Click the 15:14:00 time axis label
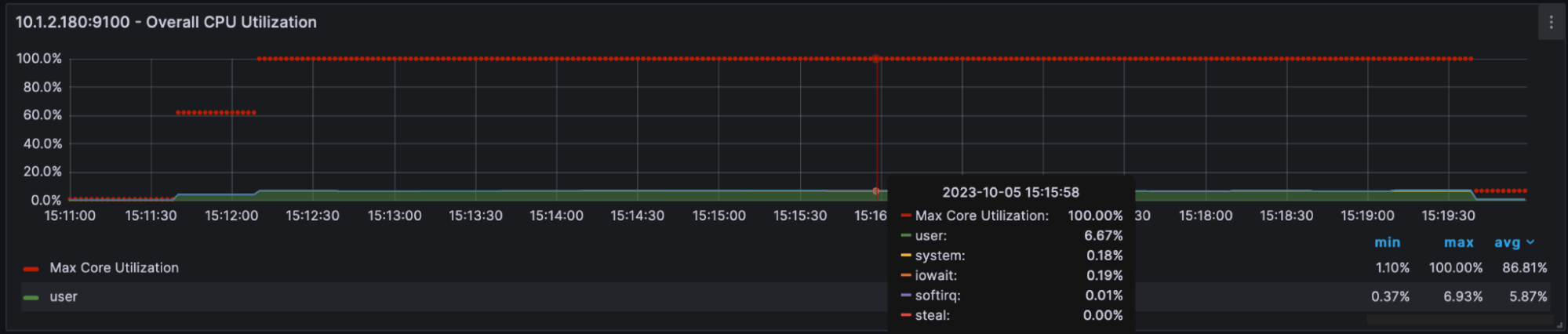1568x334 pixels. pyautogui.click(x=556, y=216)
